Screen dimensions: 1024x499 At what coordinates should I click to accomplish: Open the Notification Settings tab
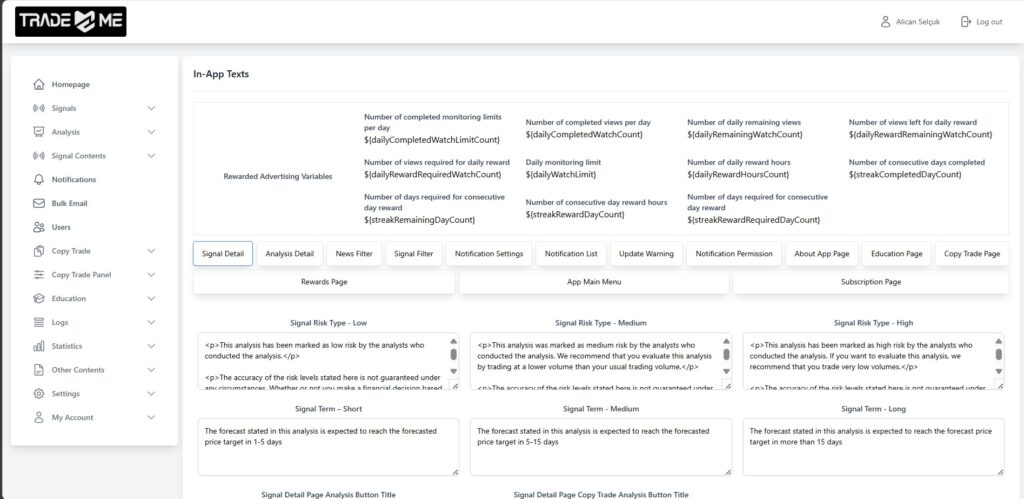488,254
